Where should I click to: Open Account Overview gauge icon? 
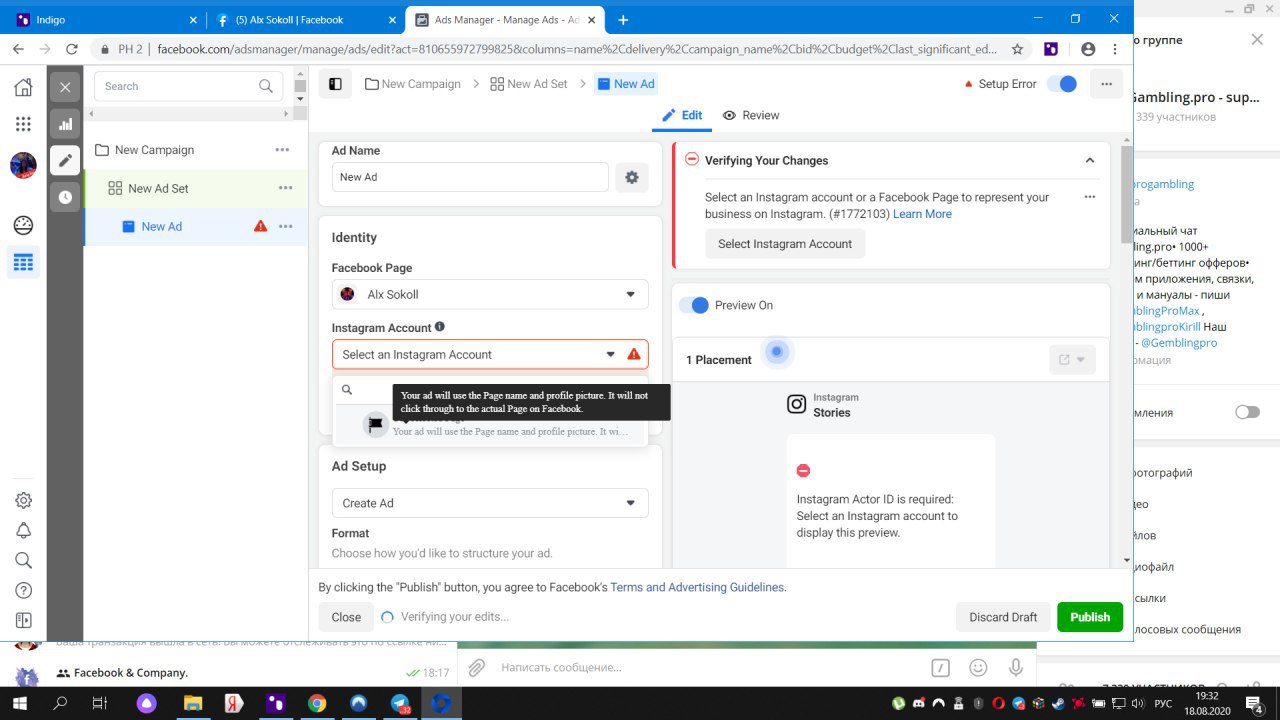[x=23, y=224]
